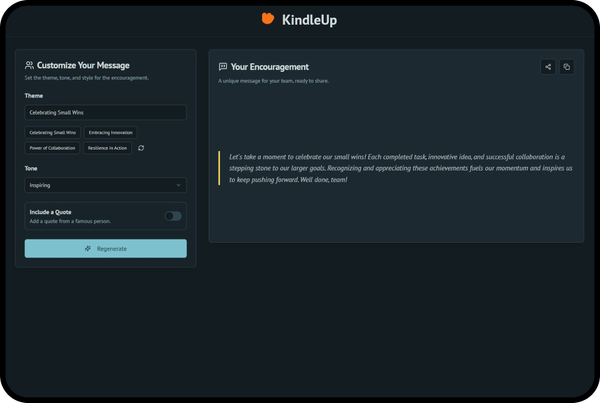Image resolution: width=600 pixels, height=403 pixels.
Task: Click the yellow bar beside the message
Action: point(219,168)
